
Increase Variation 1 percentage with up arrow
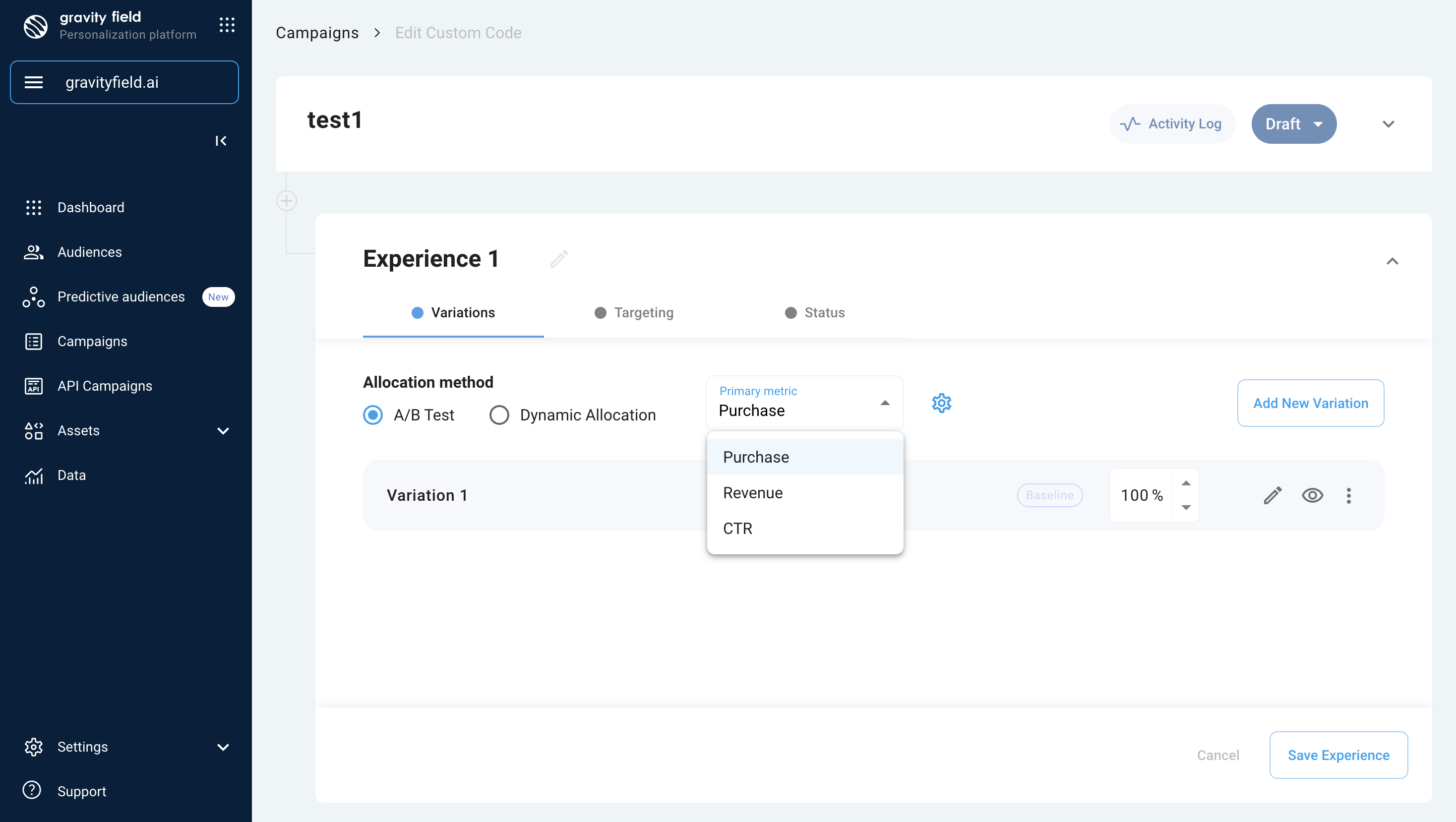1186,483
